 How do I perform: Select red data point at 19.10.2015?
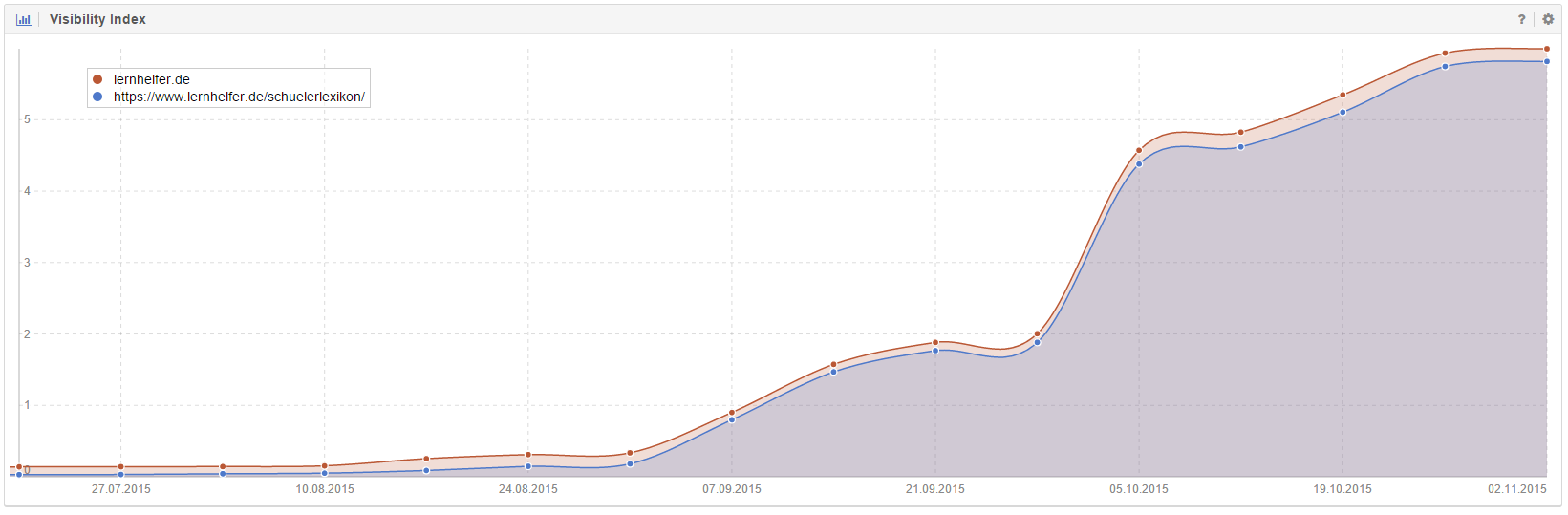tap(1342, 95)
